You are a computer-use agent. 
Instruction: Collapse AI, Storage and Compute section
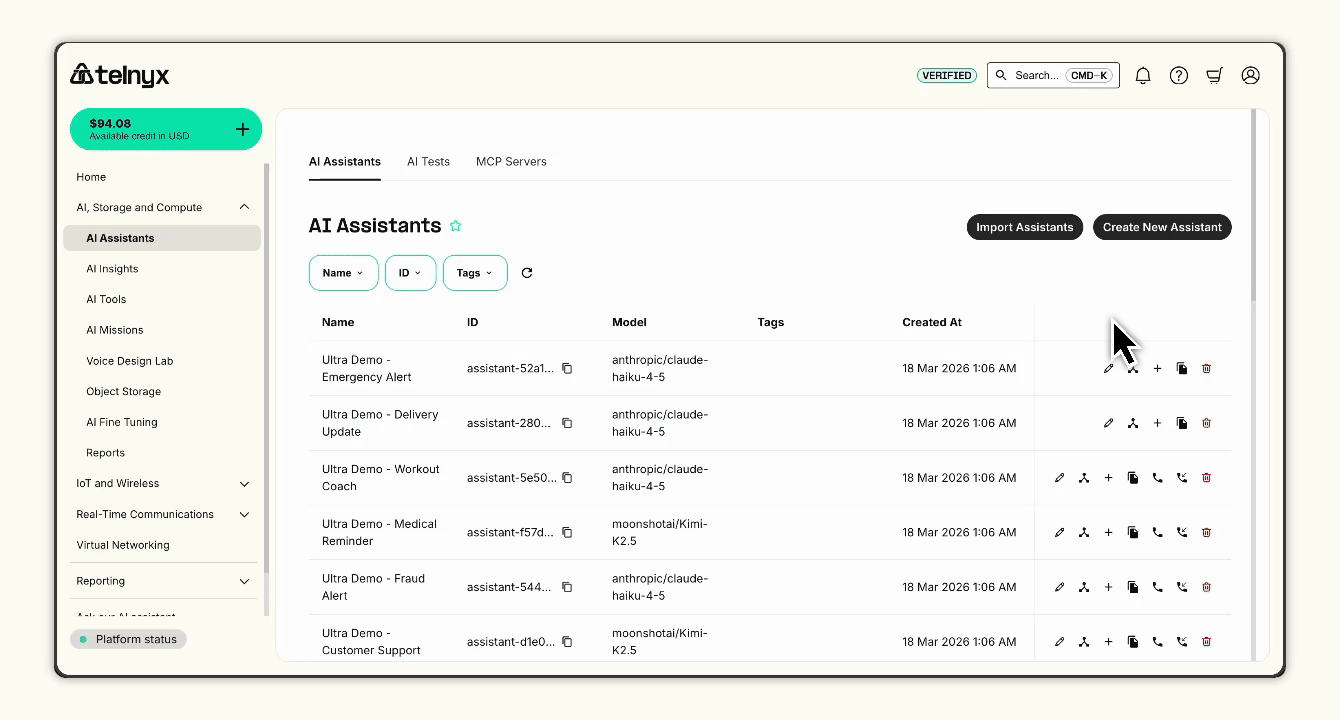(x=244, y=207)
